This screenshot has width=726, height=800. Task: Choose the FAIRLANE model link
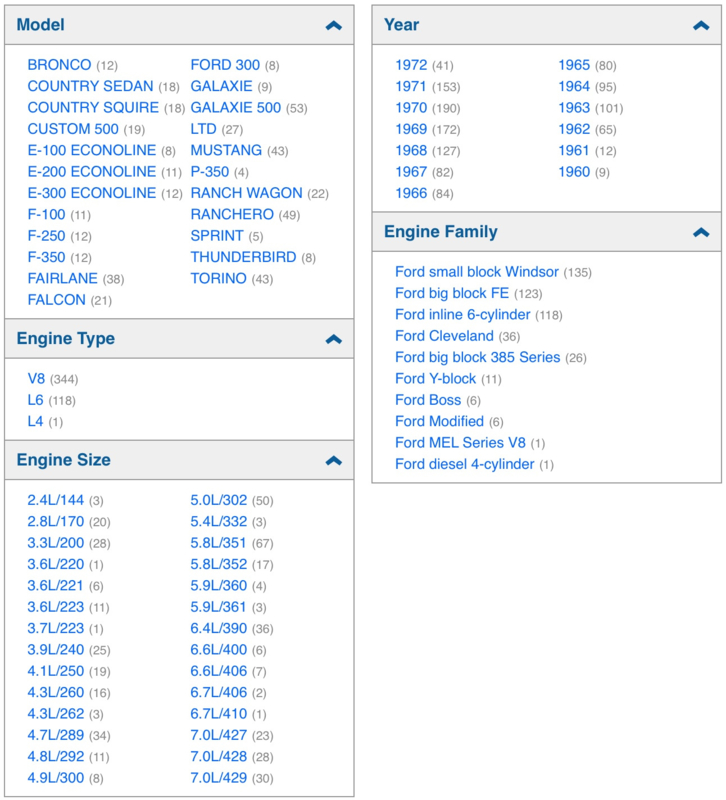coord(62,279)
